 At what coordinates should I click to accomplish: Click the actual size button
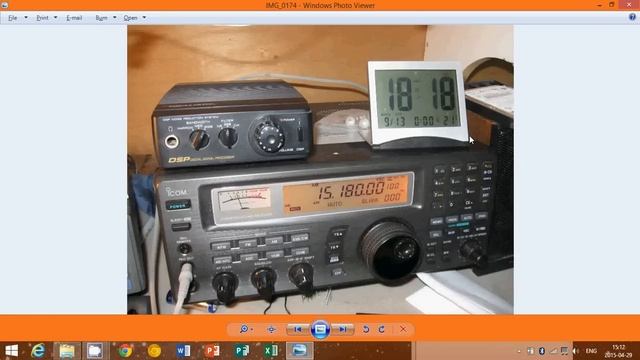pos(271,329)
